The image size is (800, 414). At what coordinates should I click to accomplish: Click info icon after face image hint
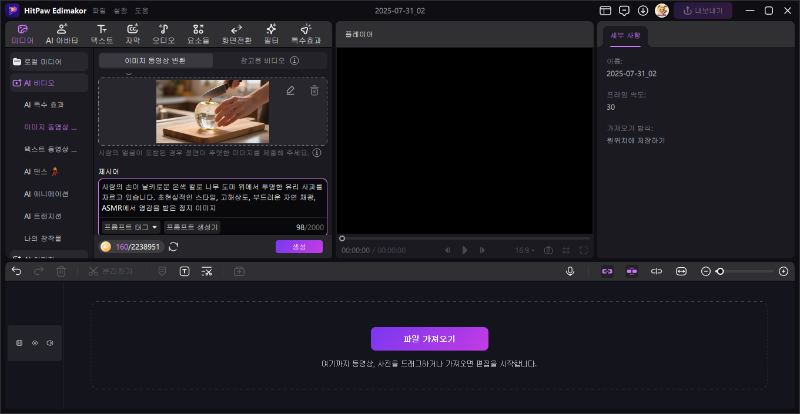click(317, 153)
